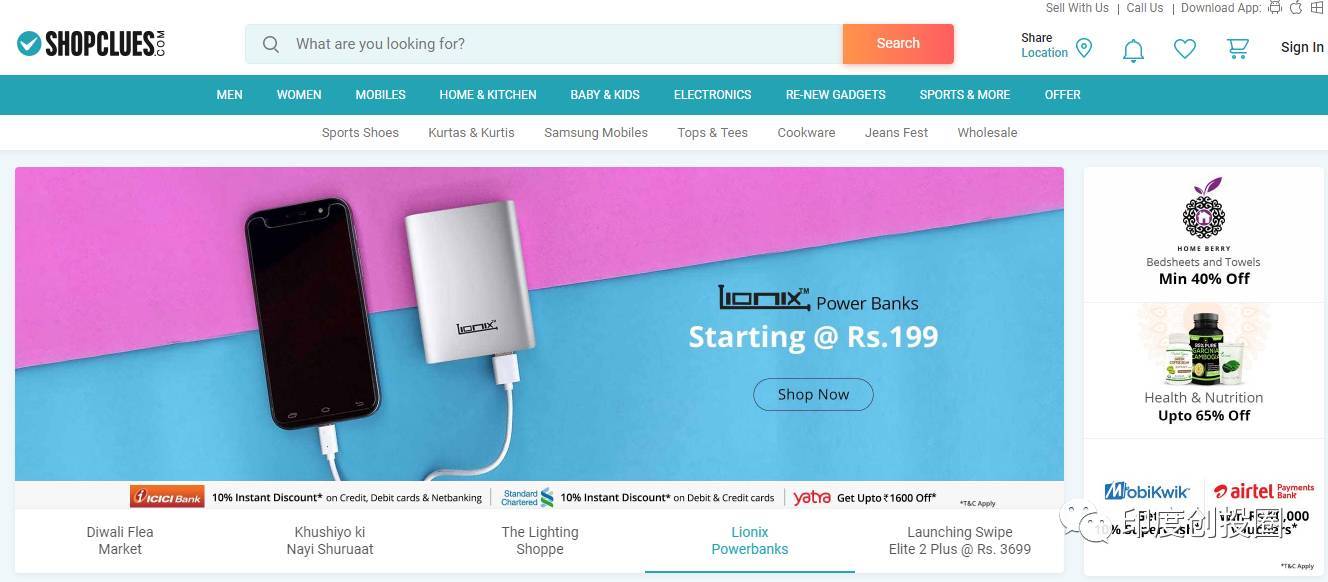The image size is (1328, 582).
Task: Open Home Berry Bedsheets and Towels offer
Action: tap(1204, 233)
